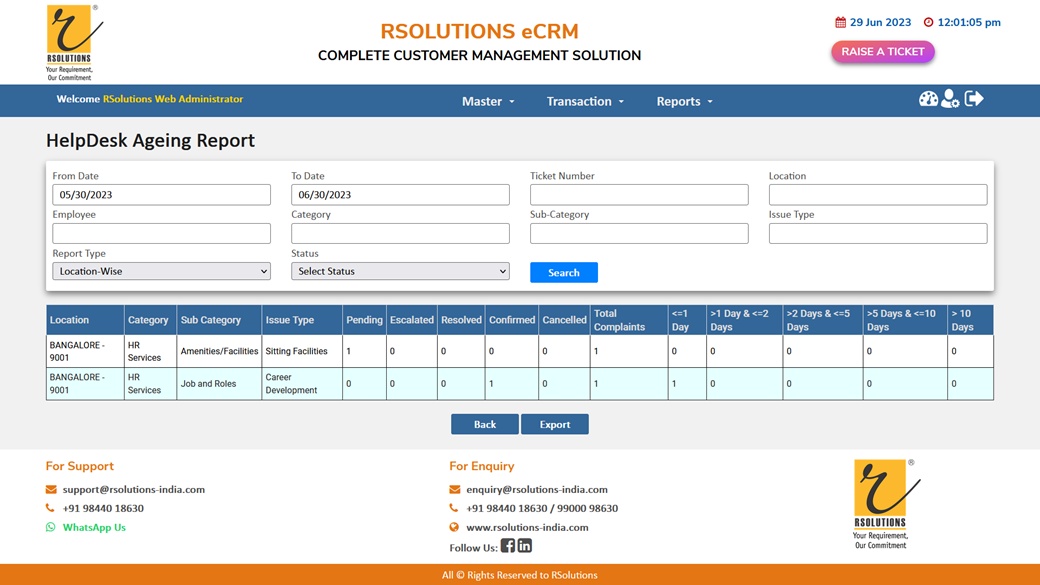Click the Export button
Screen dimensions: 1040x585
click(x=554, y=424)
